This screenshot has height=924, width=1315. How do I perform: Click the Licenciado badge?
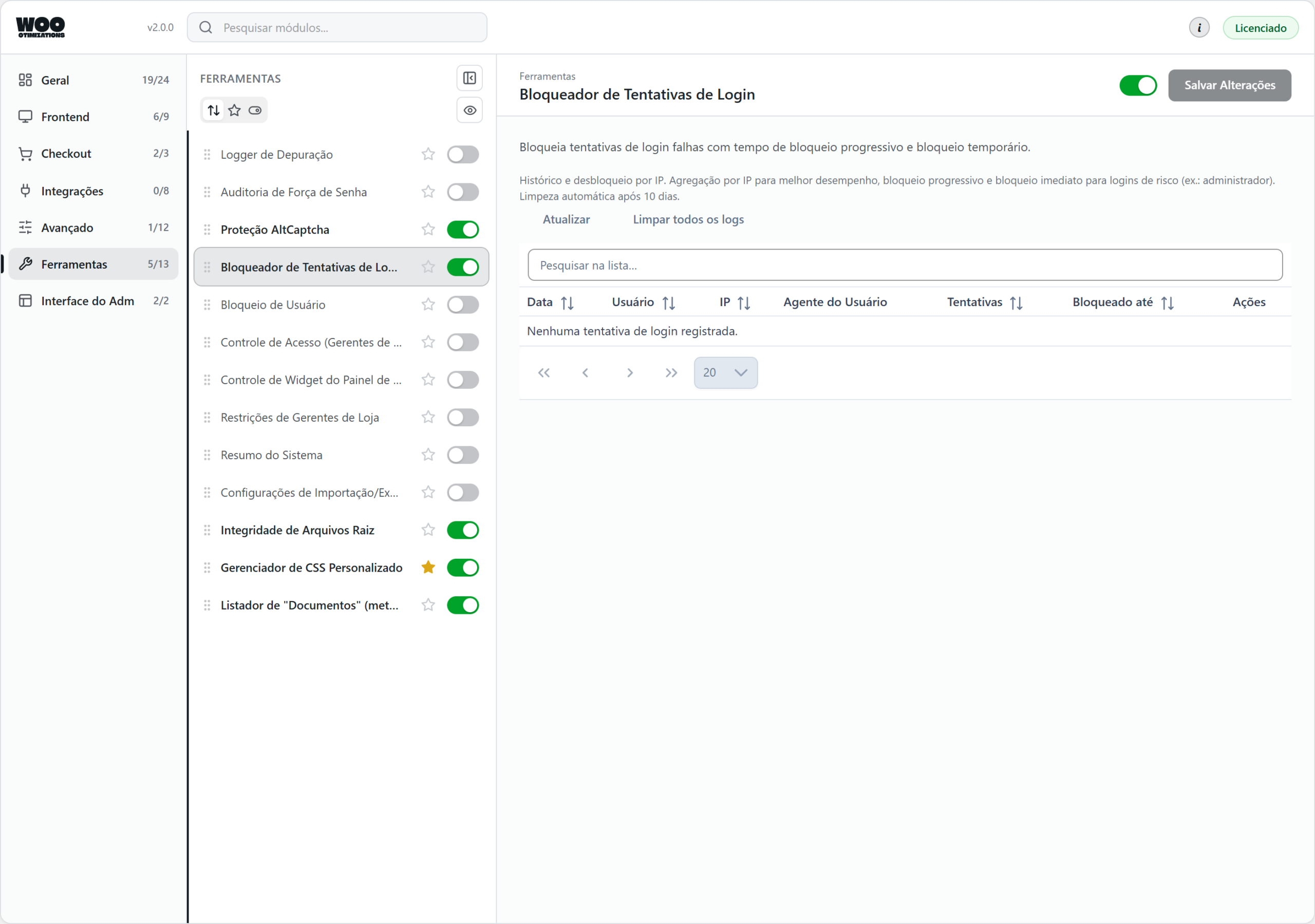(1260, 28)
